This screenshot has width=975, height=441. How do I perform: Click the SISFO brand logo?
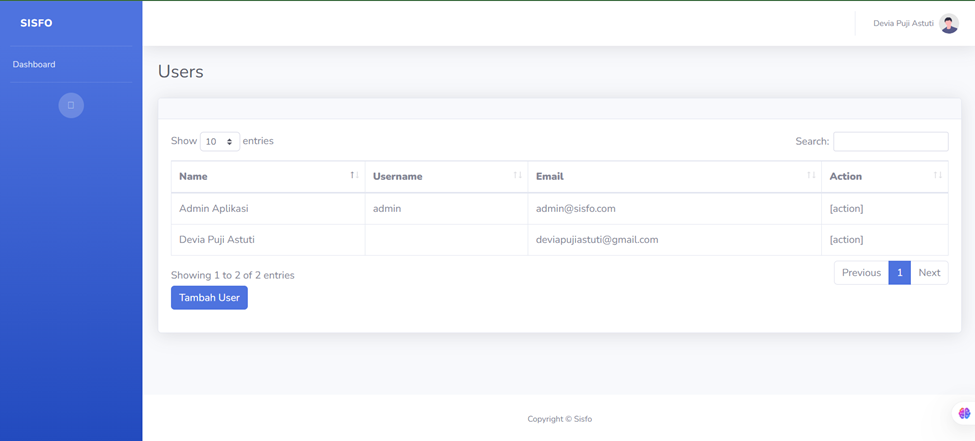point(36,23)
